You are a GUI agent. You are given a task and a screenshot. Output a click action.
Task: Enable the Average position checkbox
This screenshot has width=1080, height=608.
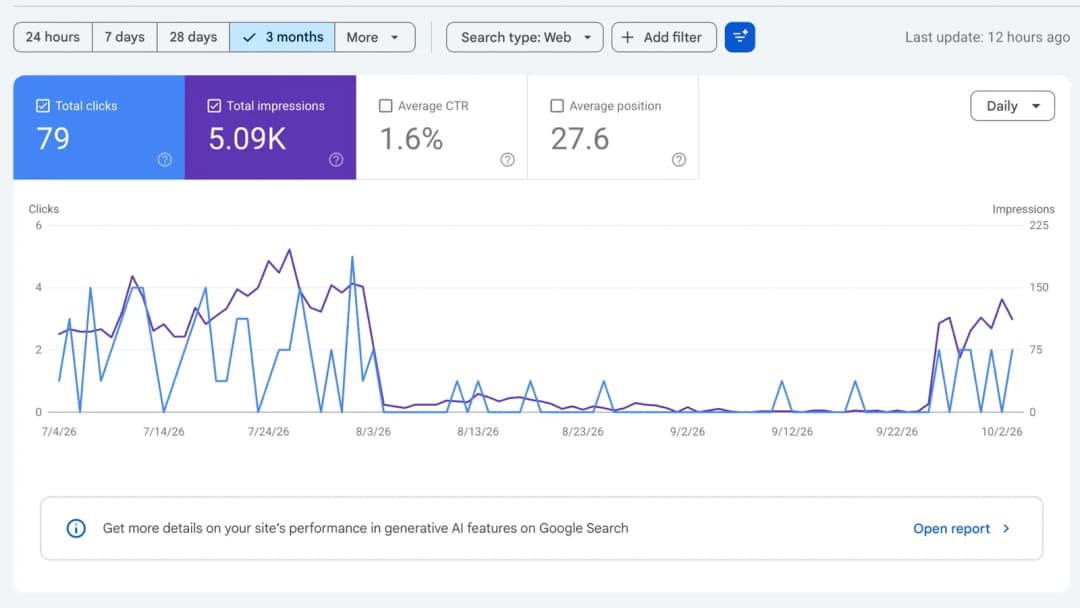(557, 106)
